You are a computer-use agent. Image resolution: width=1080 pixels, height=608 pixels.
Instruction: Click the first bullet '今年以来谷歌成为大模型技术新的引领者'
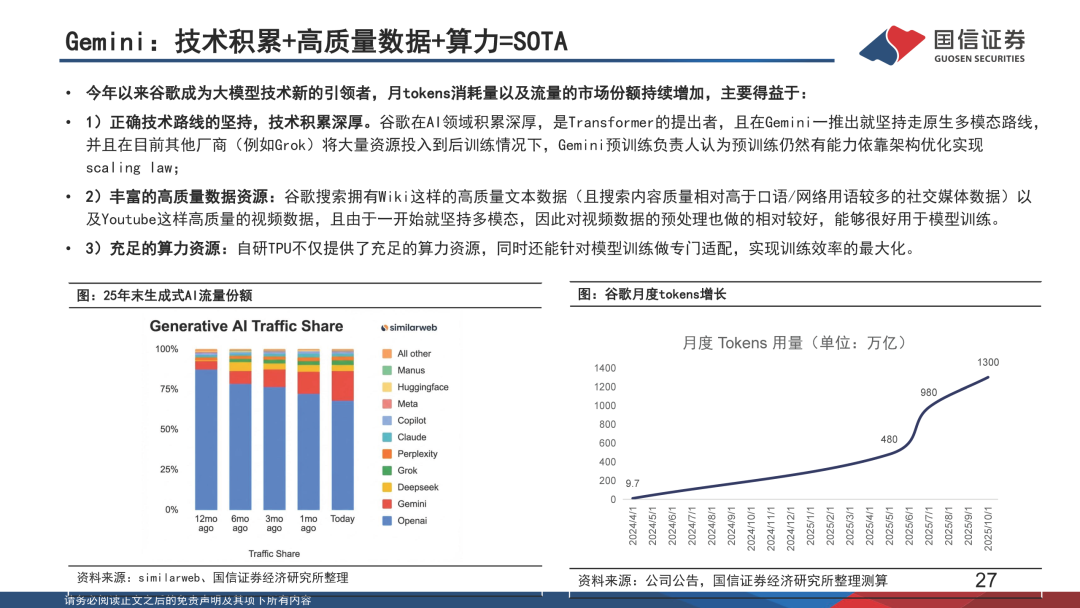(x=448, y=93)
